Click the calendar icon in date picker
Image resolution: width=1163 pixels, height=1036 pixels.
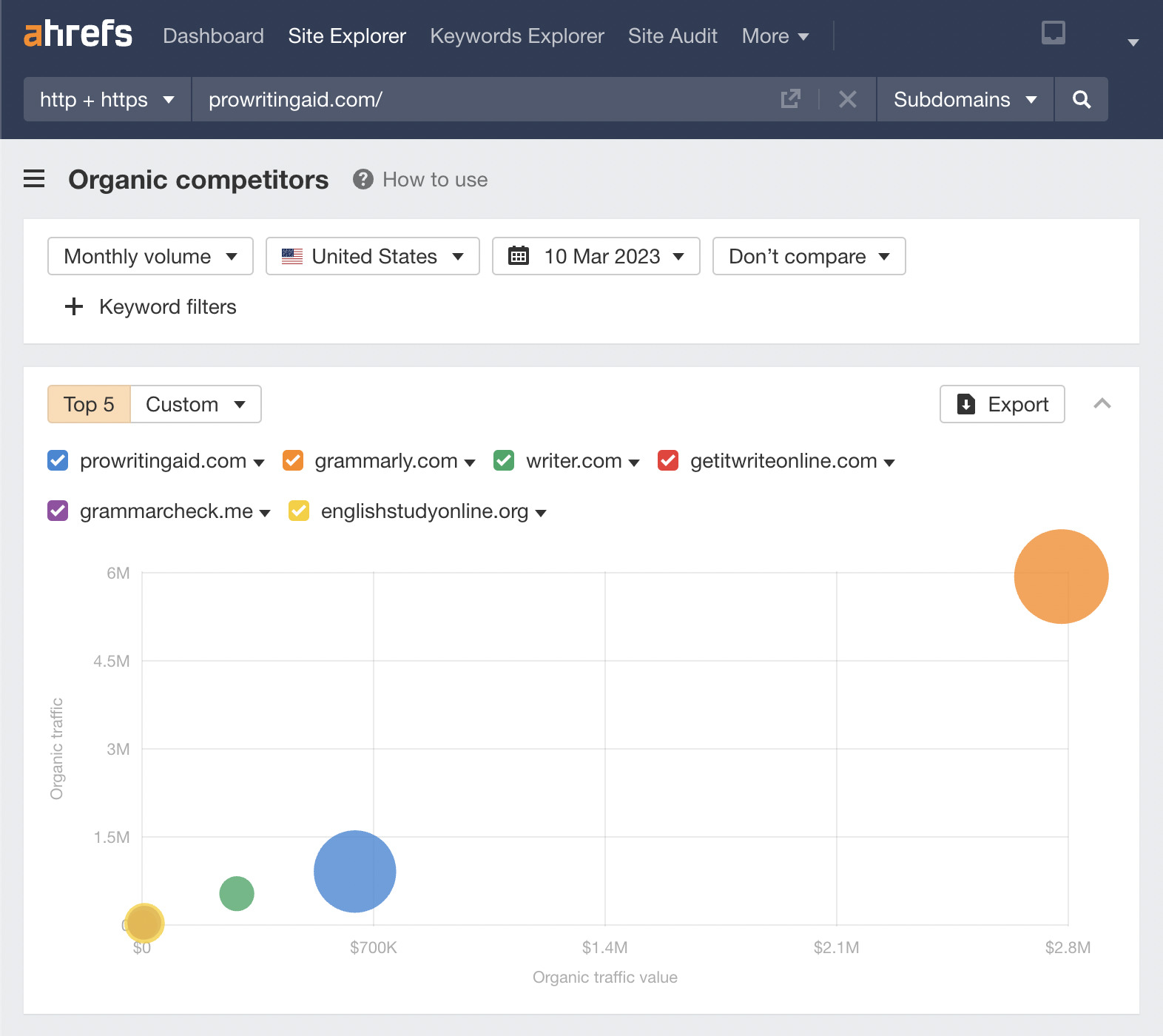[x=519, y=256]
